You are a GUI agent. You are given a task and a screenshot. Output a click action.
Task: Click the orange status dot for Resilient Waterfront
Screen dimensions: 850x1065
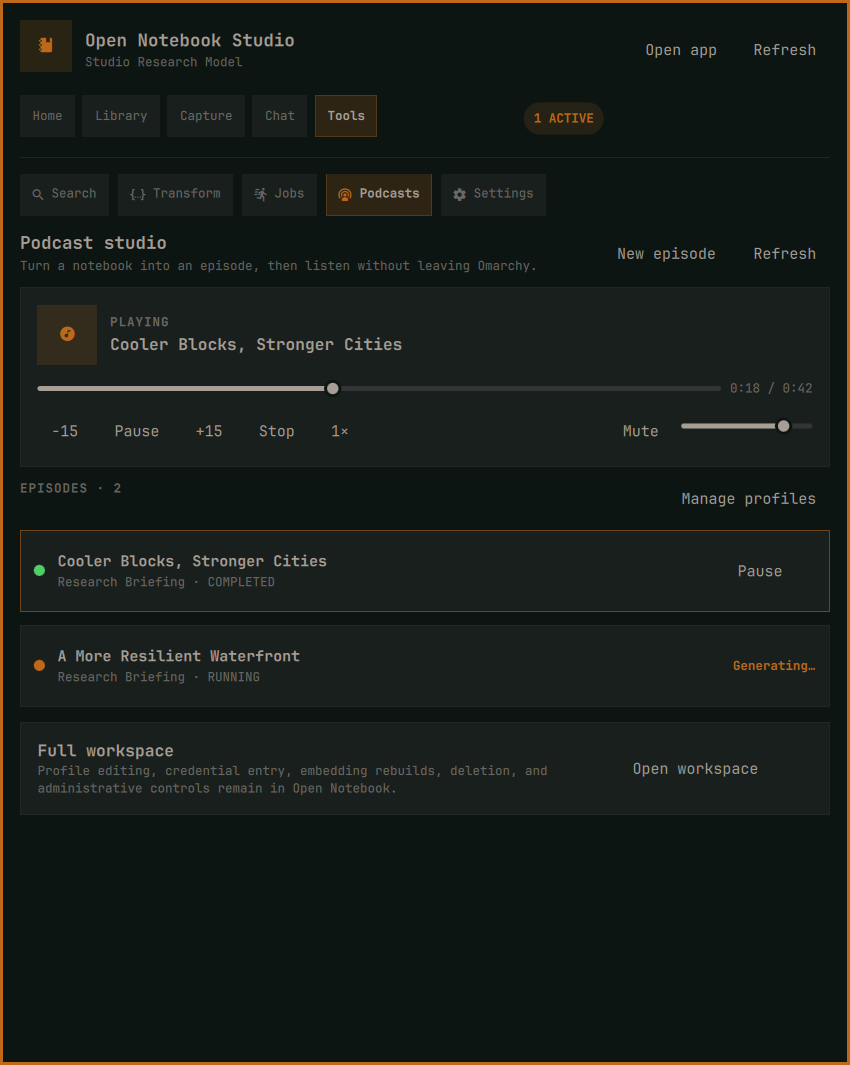39,666
